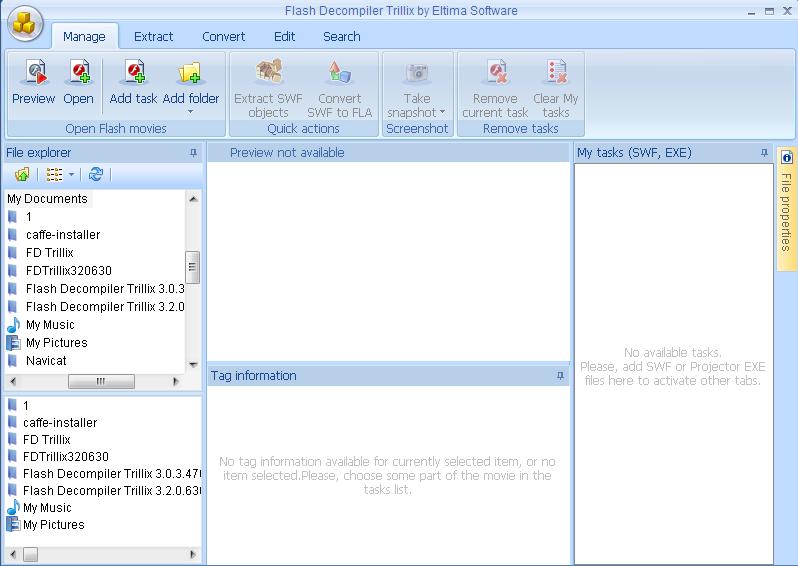The width and height of the screenshot is (798, 566).
Task: Click My Pictures icon in lower file list
Action: click(x=13, y=524)
